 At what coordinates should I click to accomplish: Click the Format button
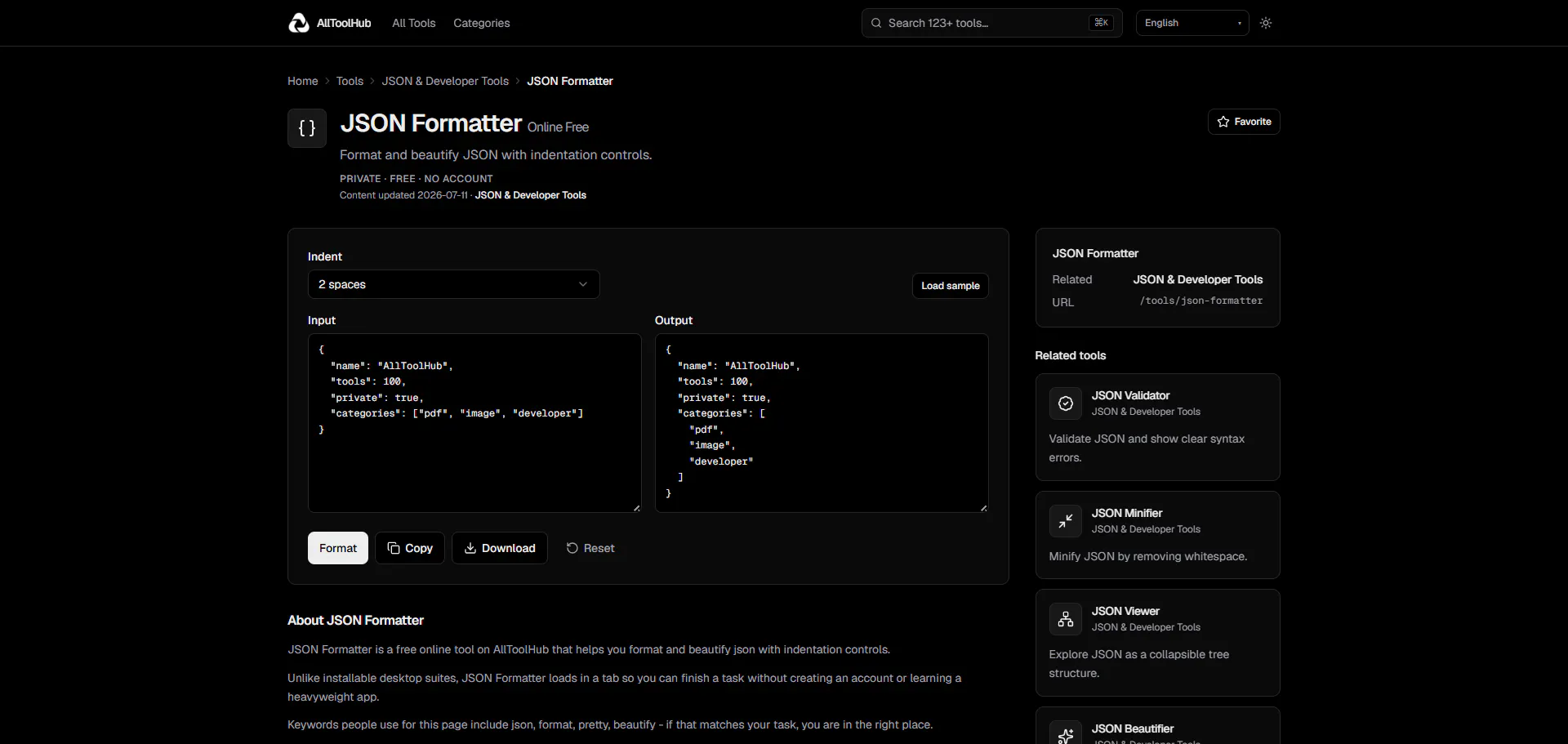[x=338, y=548]
